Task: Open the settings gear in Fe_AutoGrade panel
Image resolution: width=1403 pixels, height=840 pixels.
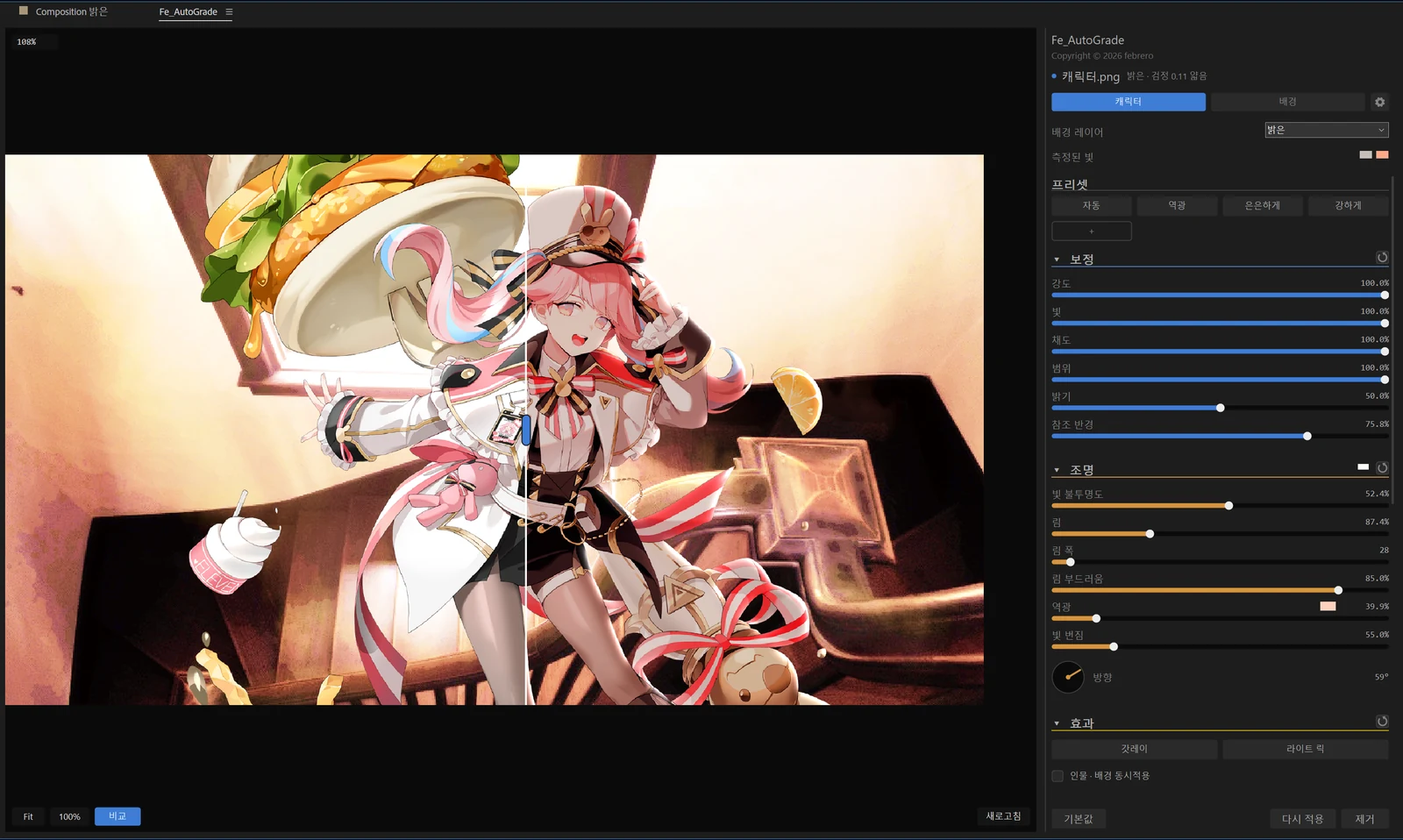Action: [x=1379, y=102]
